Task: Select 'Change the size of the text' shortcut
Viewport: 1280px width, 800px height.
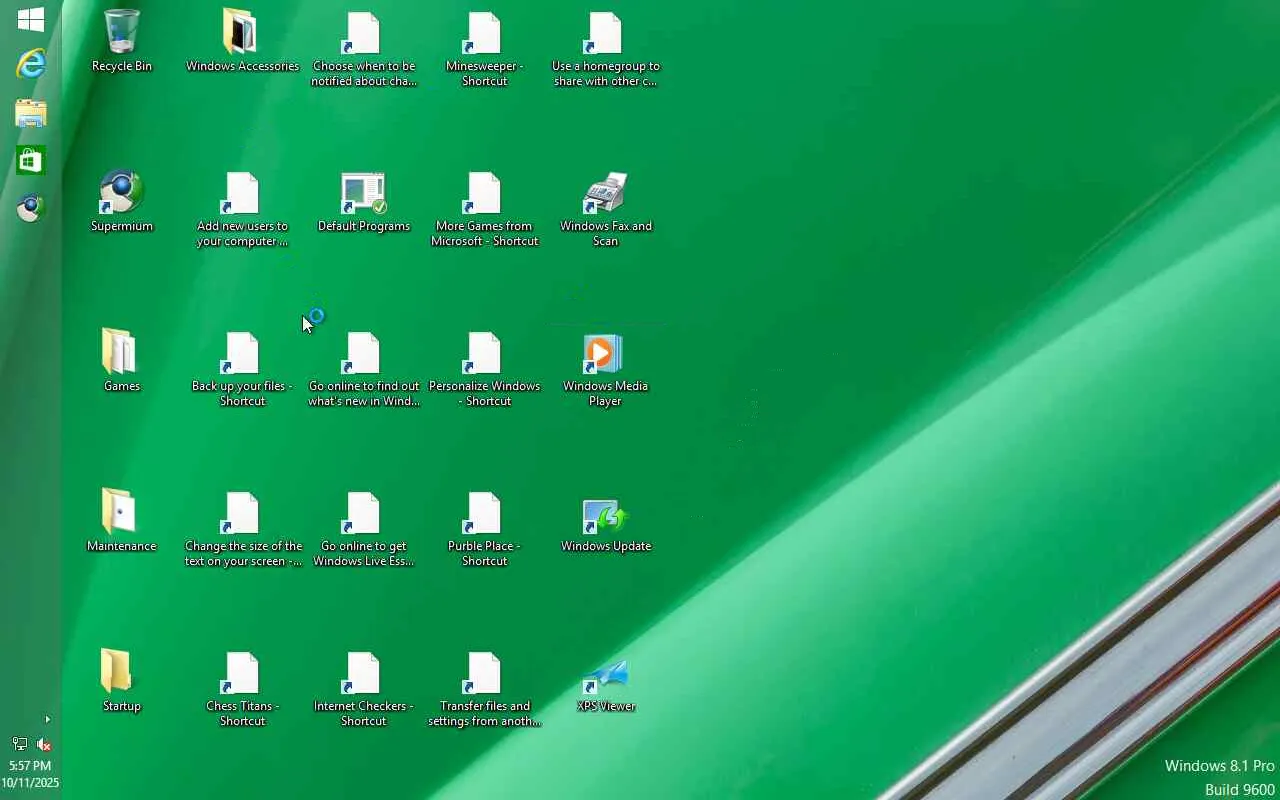Action: pyautogui.click(x=242, y=529)
